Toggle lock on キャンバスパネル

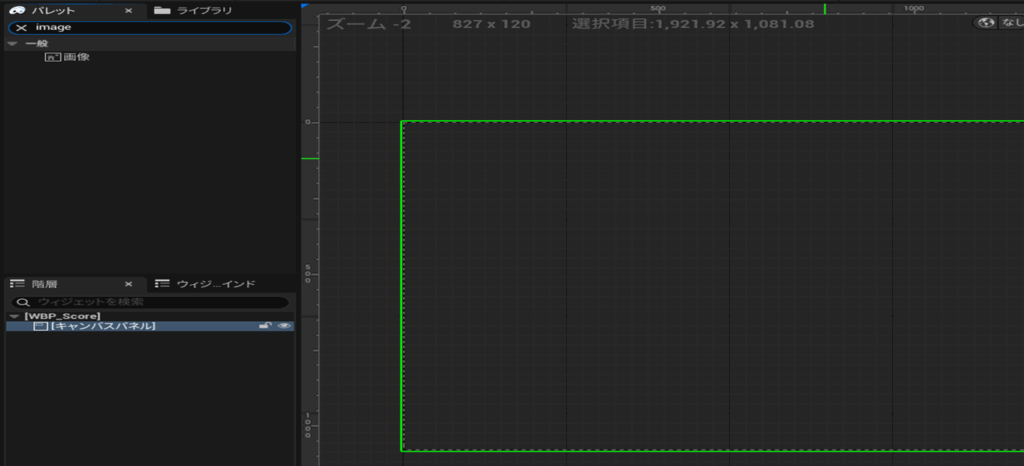click(x=265, y=326)
